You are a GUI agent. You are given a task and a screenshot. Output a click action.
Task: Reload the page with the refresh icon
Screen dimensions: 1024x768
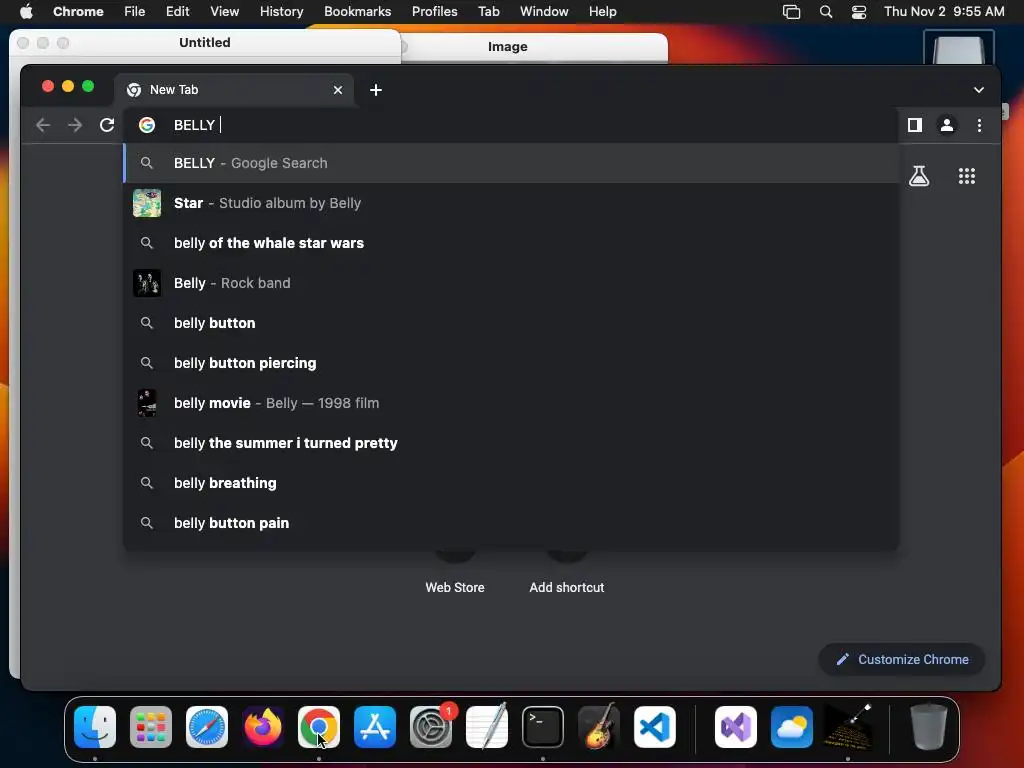tap(107, 125)
